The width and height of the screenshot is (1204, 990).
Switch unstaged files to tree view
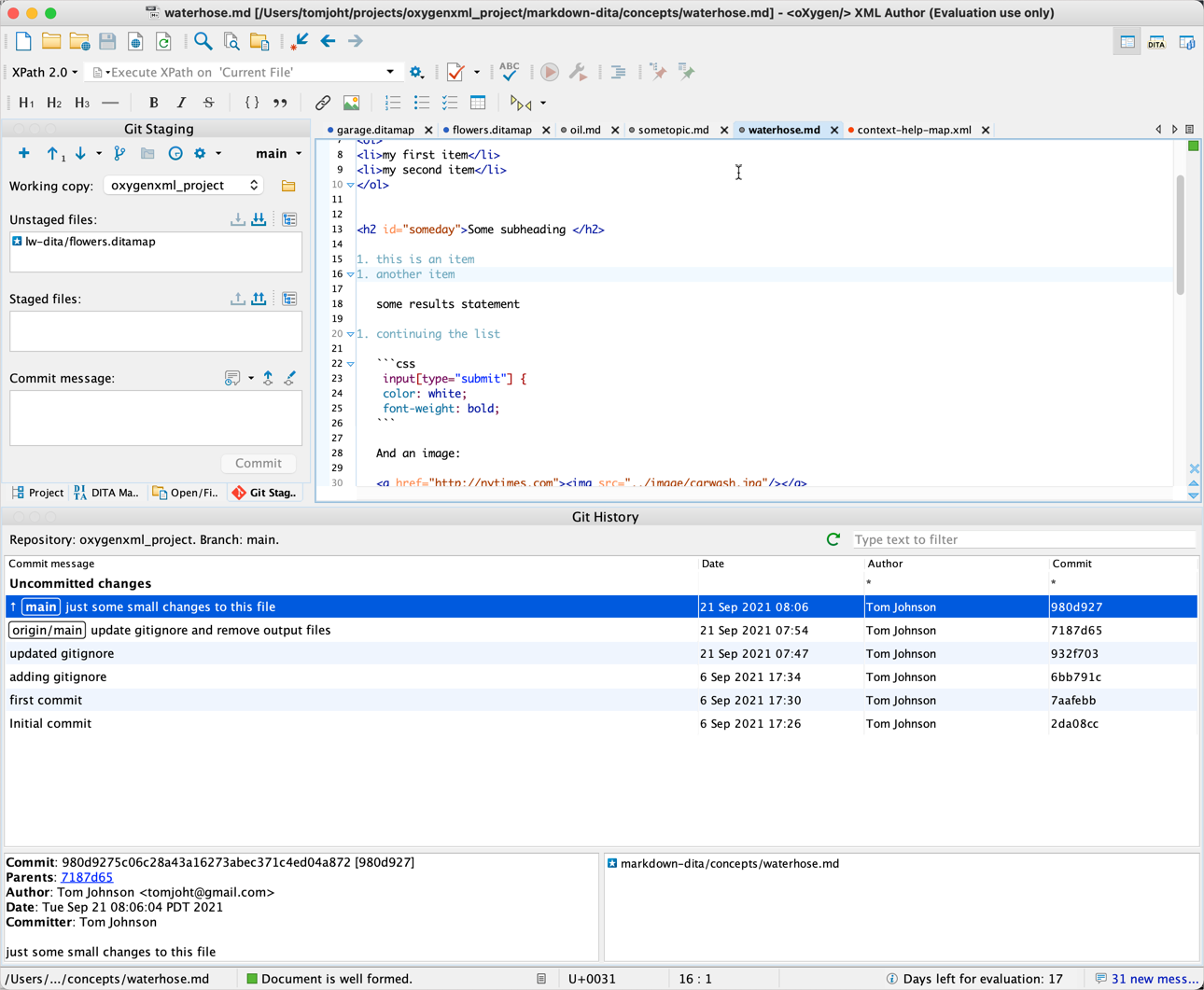click(x=289, y=219)
